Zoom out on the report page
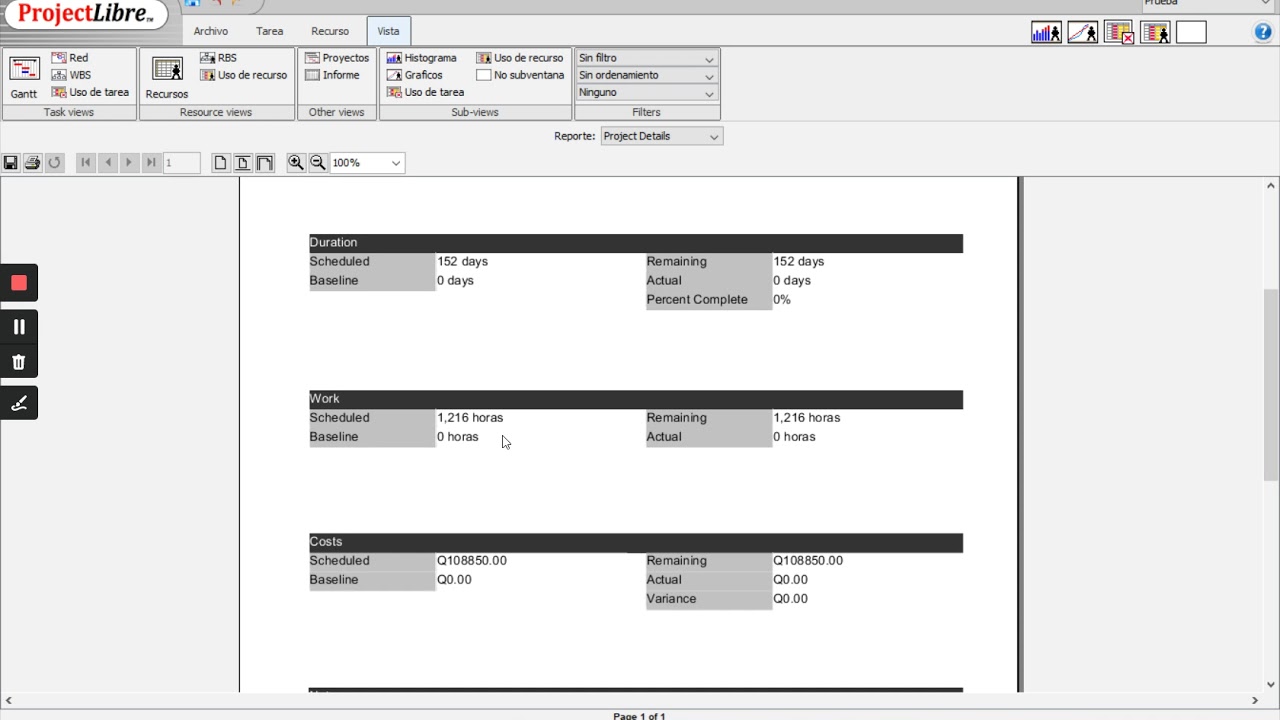The width and height of the screenshot is (1280, 720). pyautogui.click(x=317, y=162)
